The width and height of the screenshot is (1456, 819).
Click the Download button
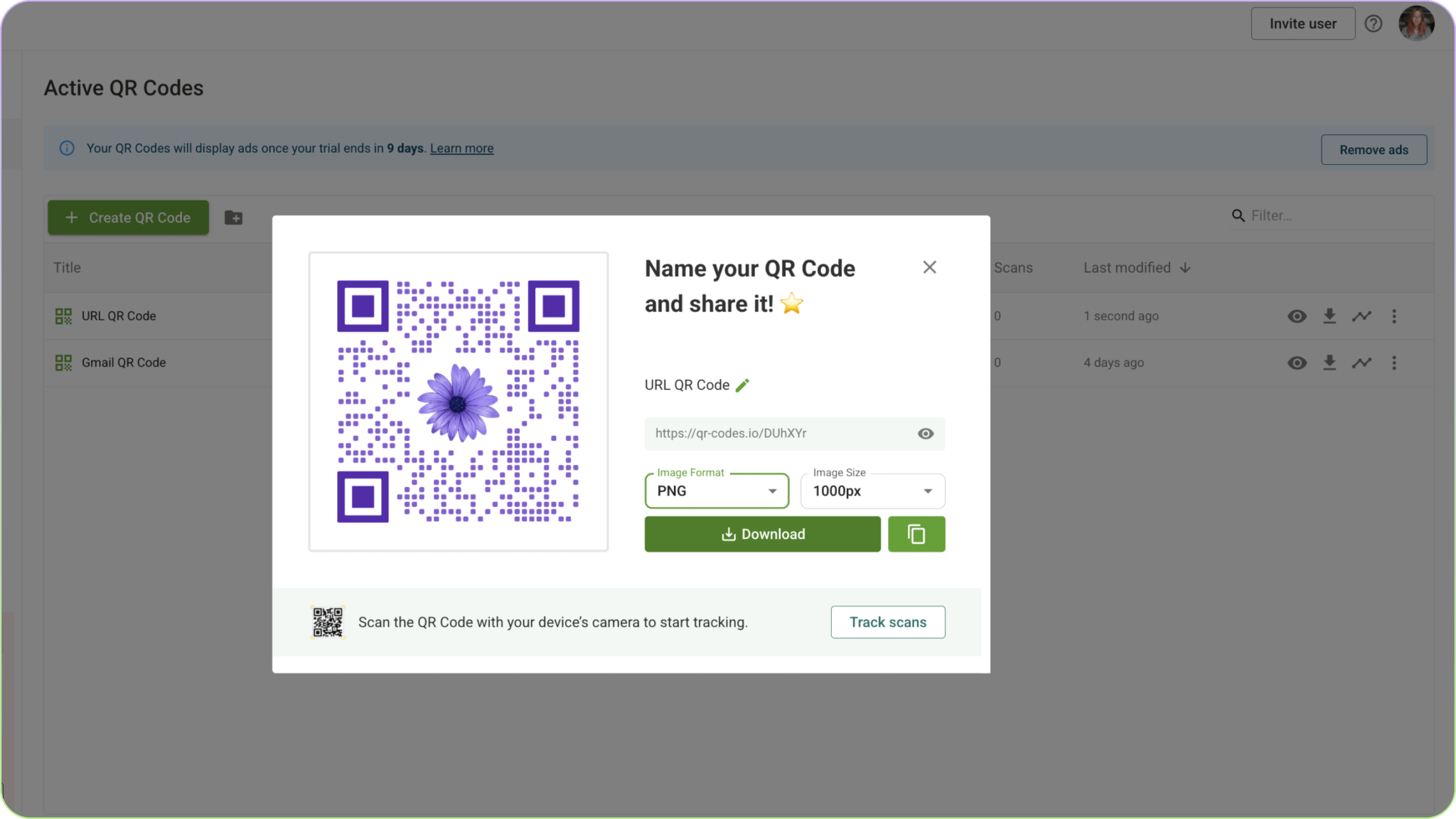pos(762,534)
